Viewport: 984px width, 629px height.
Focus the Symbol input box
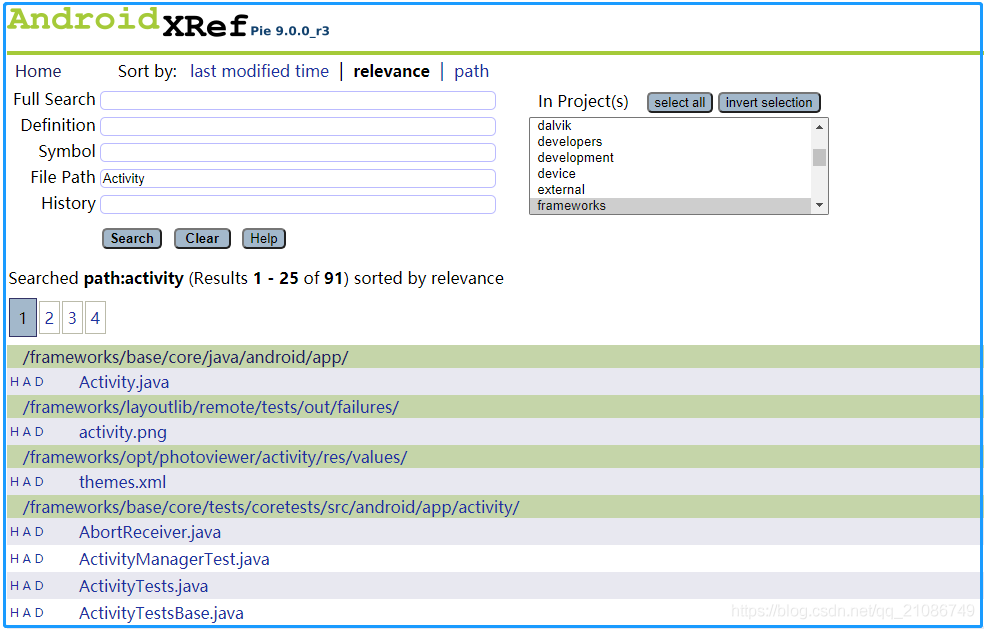[298, 153]
